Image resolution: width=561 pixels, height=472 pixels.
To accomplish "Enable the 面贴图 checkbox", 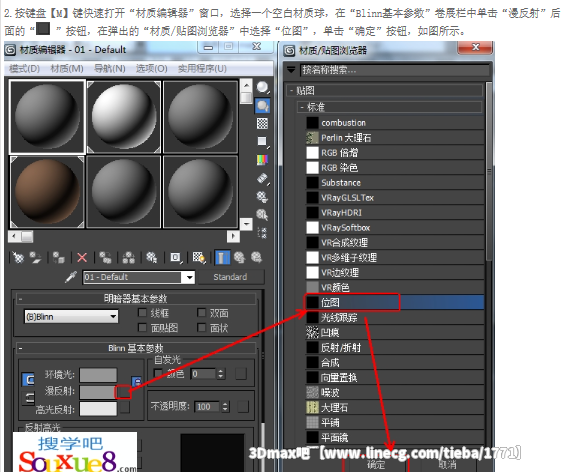I will pyautogui.click(x=142, y=327).
